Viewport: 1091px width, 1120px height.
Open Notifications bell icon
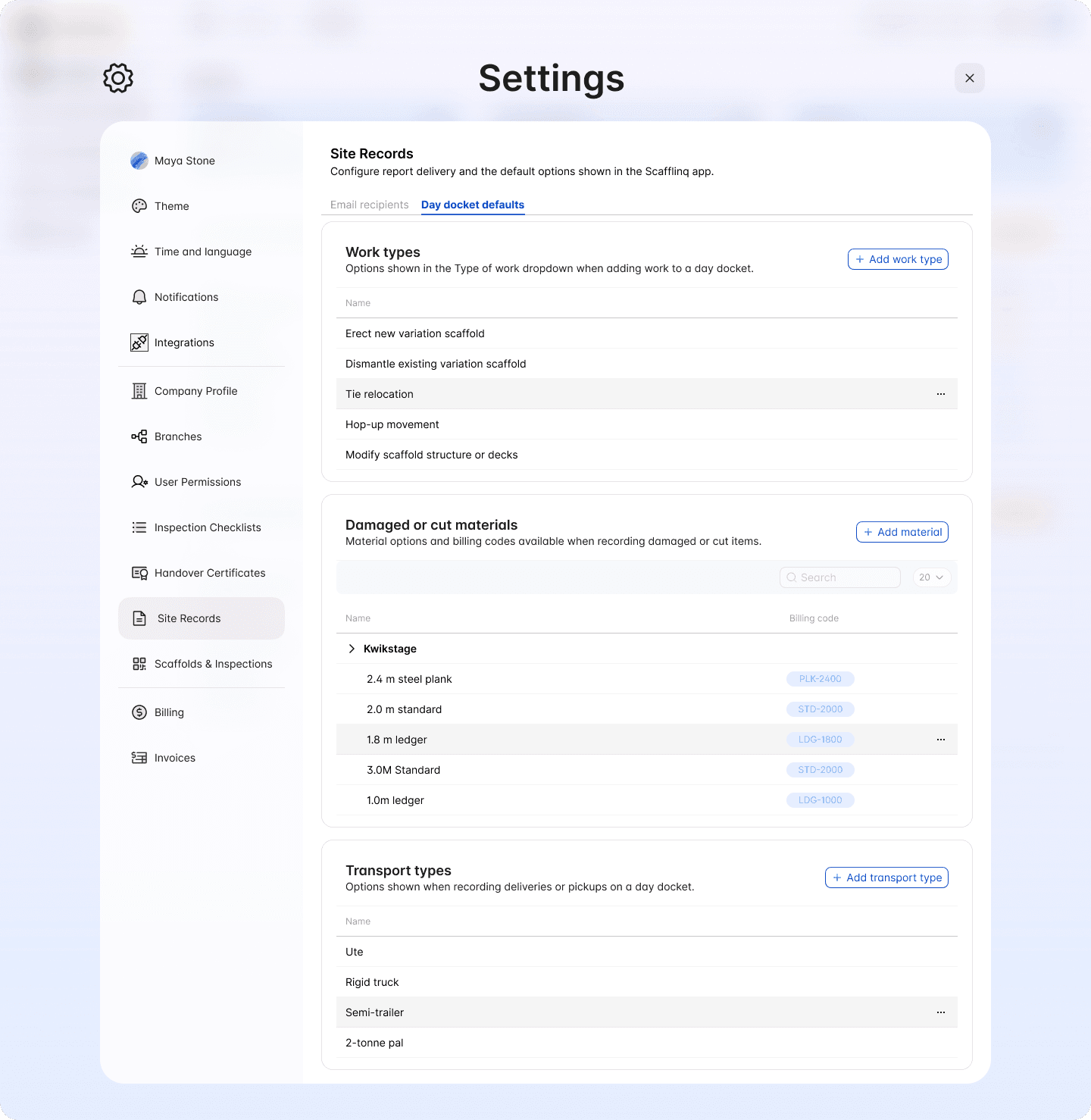click(x=139, y=297)
